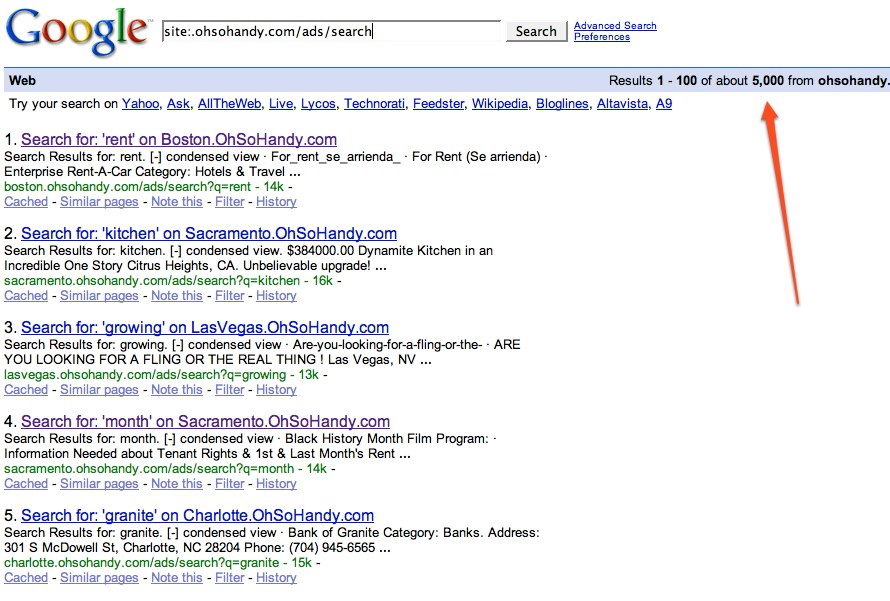Click Filter for the 'granite' result

click(229, 578)
